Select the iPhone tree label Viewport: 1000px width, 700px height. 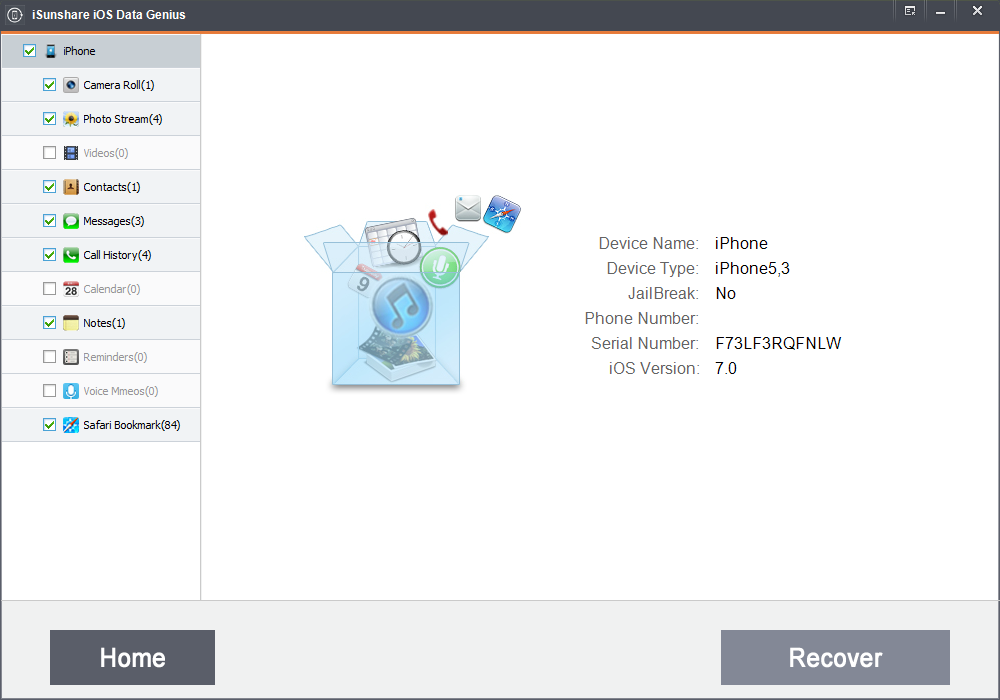[x=79, y=51]
